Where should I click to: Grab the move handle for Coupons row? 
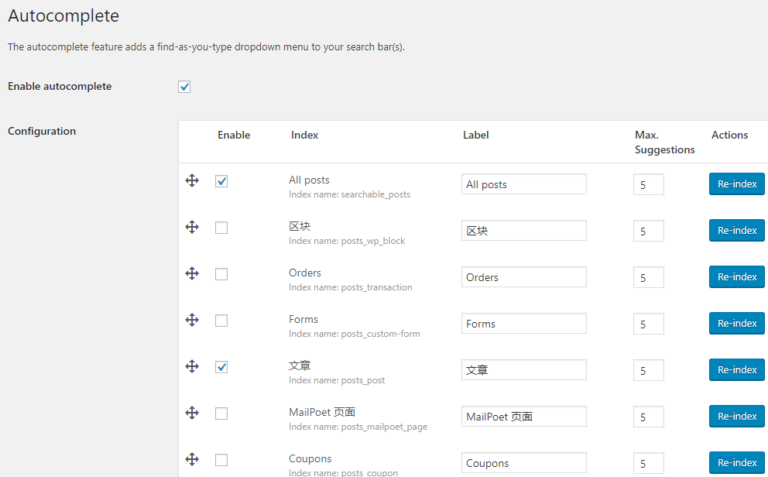tap(192, 459)
